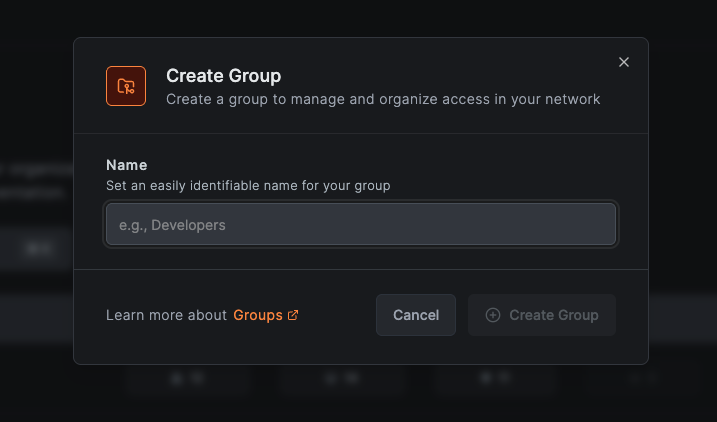The width and height of the screenshot is (717, 422).
Task: Click the orange group folder icon
Action: click(x=126, y=86)
